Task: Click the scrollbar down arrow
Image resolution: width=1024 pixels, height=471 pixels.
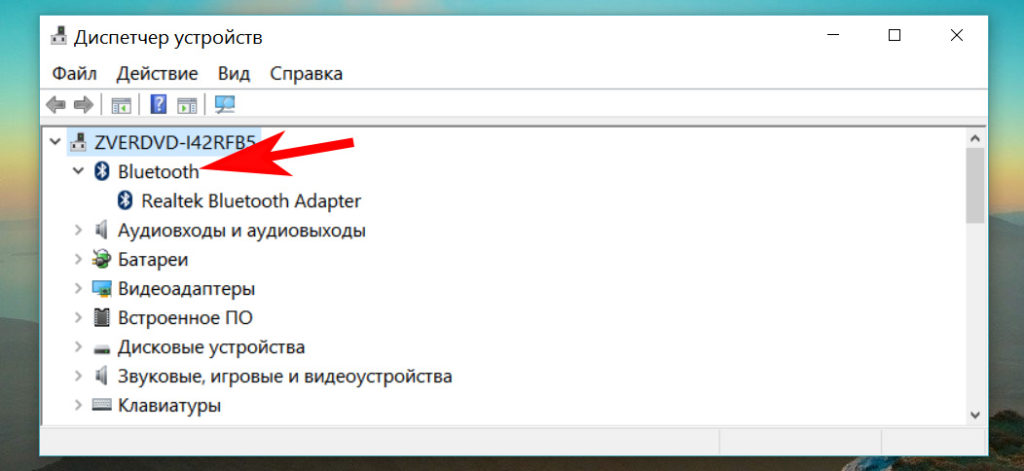Action: click(975, 413)
